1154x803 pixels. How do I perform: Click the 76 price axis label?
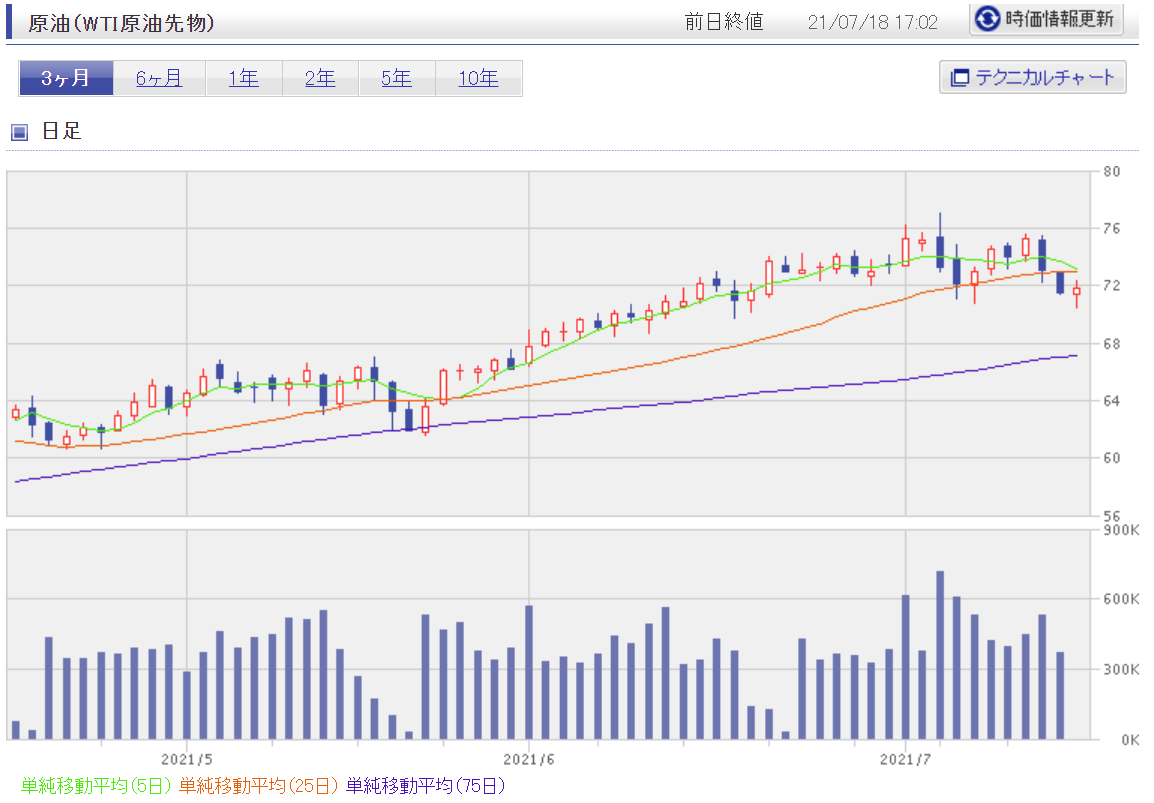pyautogui.click(x=1111, y=228)
